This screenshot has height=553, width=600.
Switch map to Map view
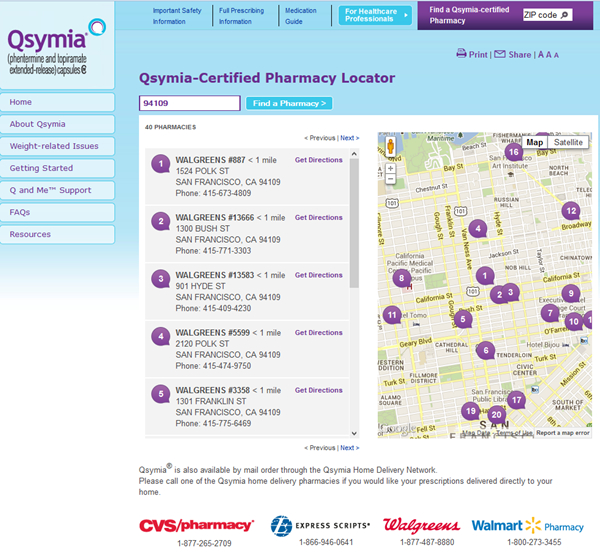[535, 142]
